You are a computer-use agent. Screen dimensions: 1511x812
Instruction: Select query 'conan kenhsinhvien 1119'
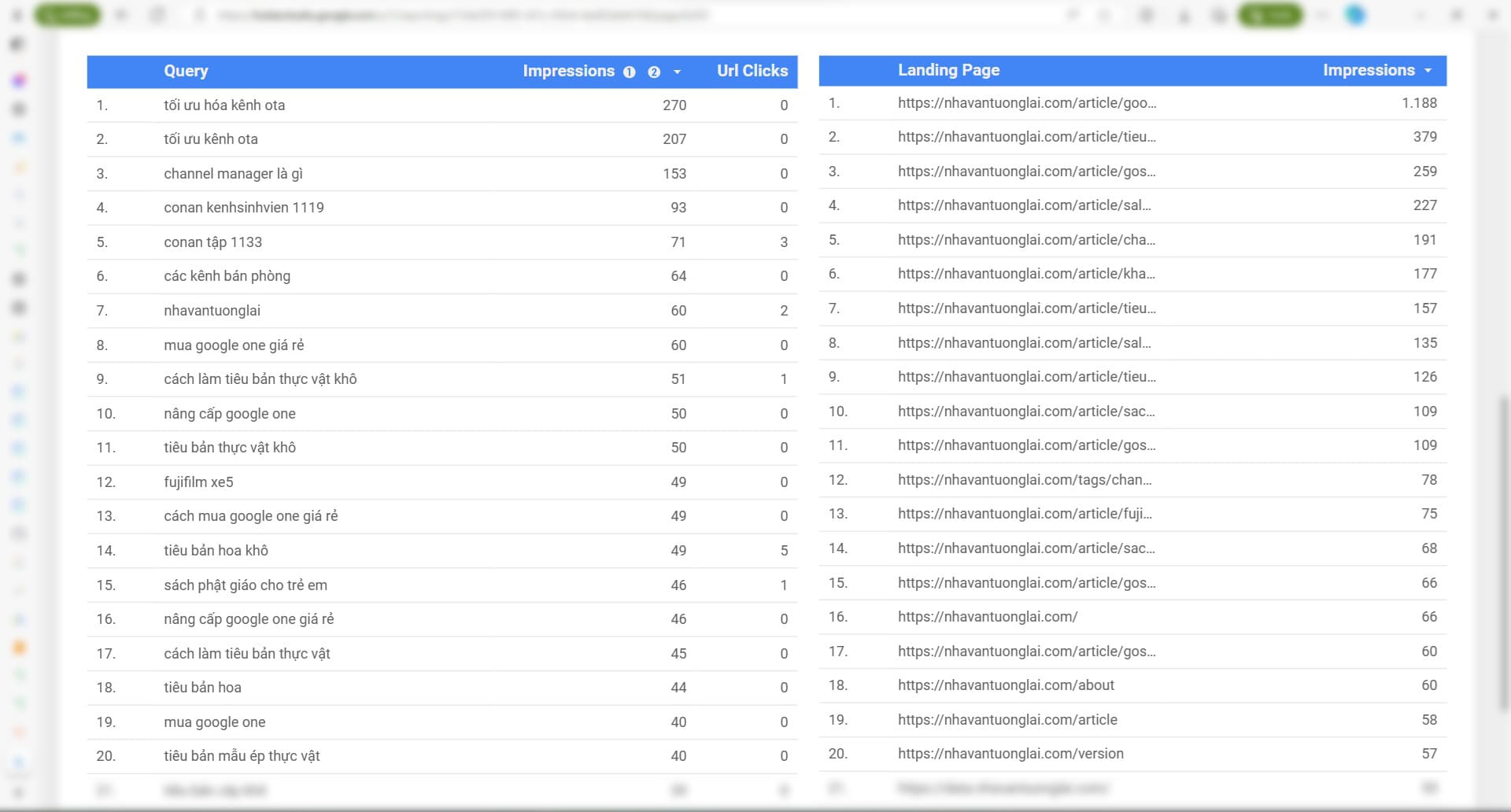point(244,208)
